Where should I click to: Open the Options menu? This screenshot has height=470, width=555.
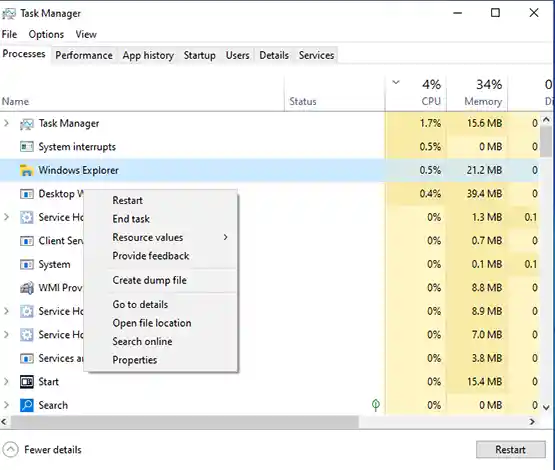pos(46,34)
